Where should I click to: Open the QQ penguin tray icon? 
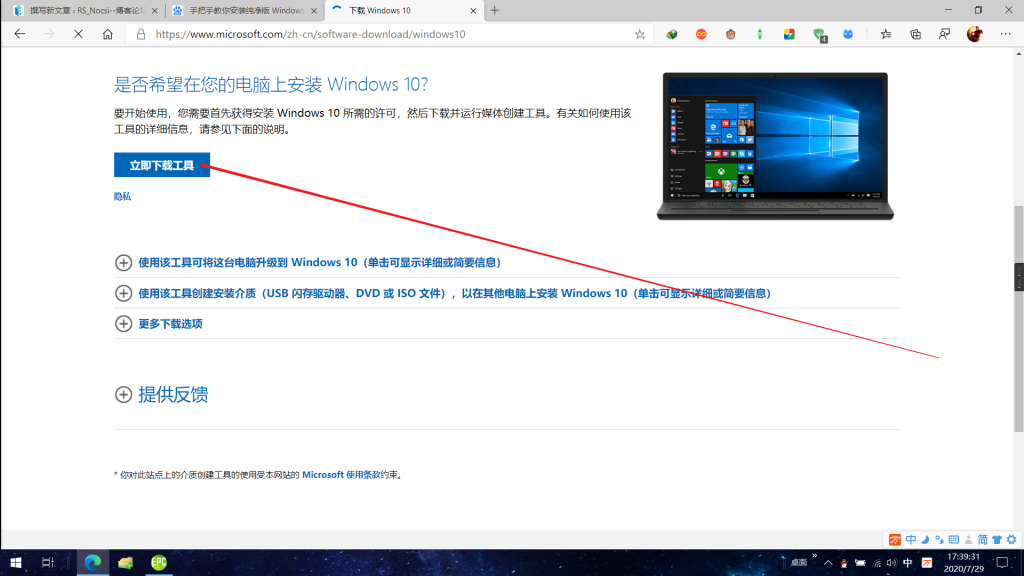pos(844,563)
